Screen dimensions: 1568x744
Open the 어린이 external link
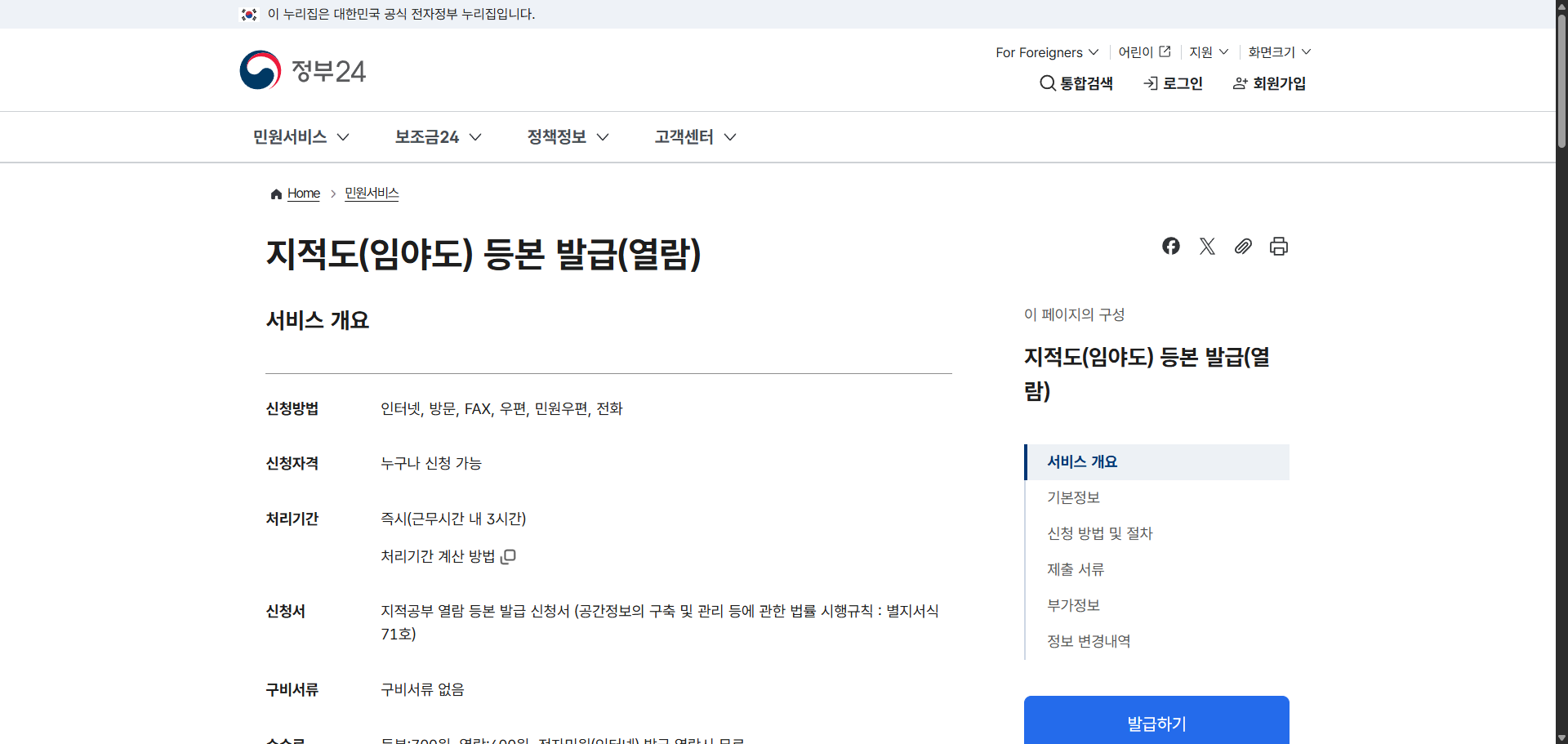(x=1143, y=51)
